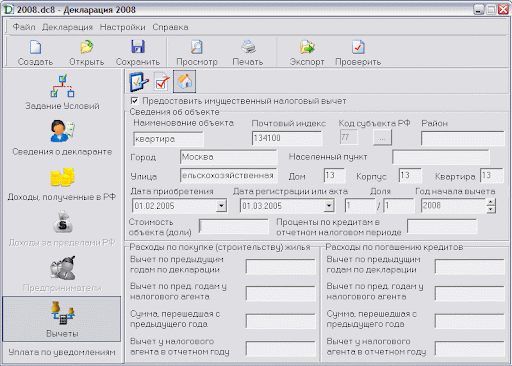Screen dimensions: 512x366
Task: Click the '...' button next to Код субъекта РФ
Action: (x=382, y=138)
